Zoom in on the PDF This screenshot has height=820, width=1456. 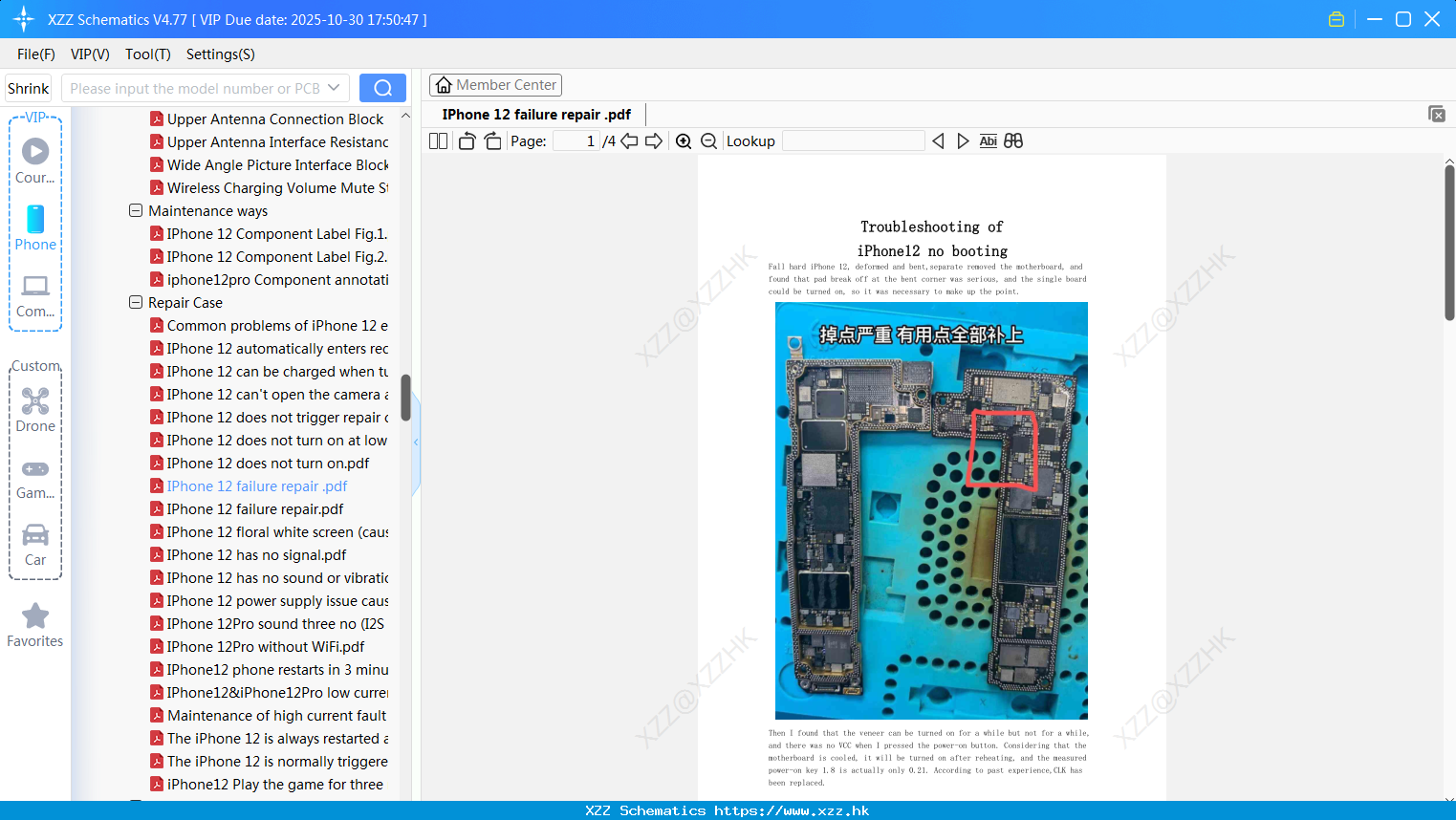point(684,140)
